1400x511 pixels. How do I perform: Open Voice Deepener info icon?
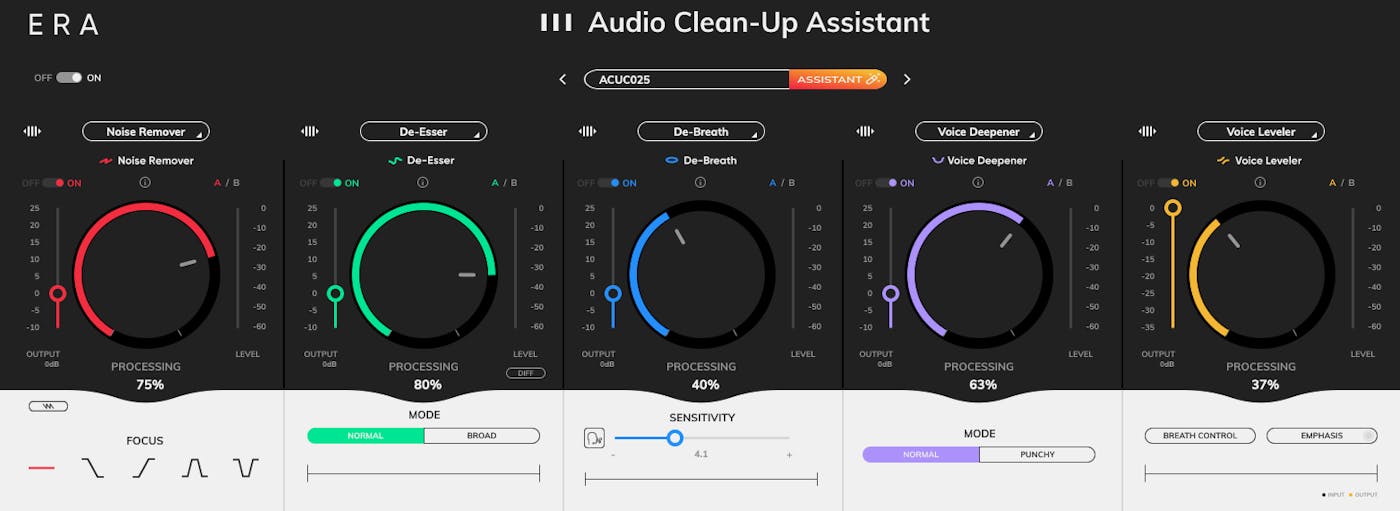coord(978,182)
